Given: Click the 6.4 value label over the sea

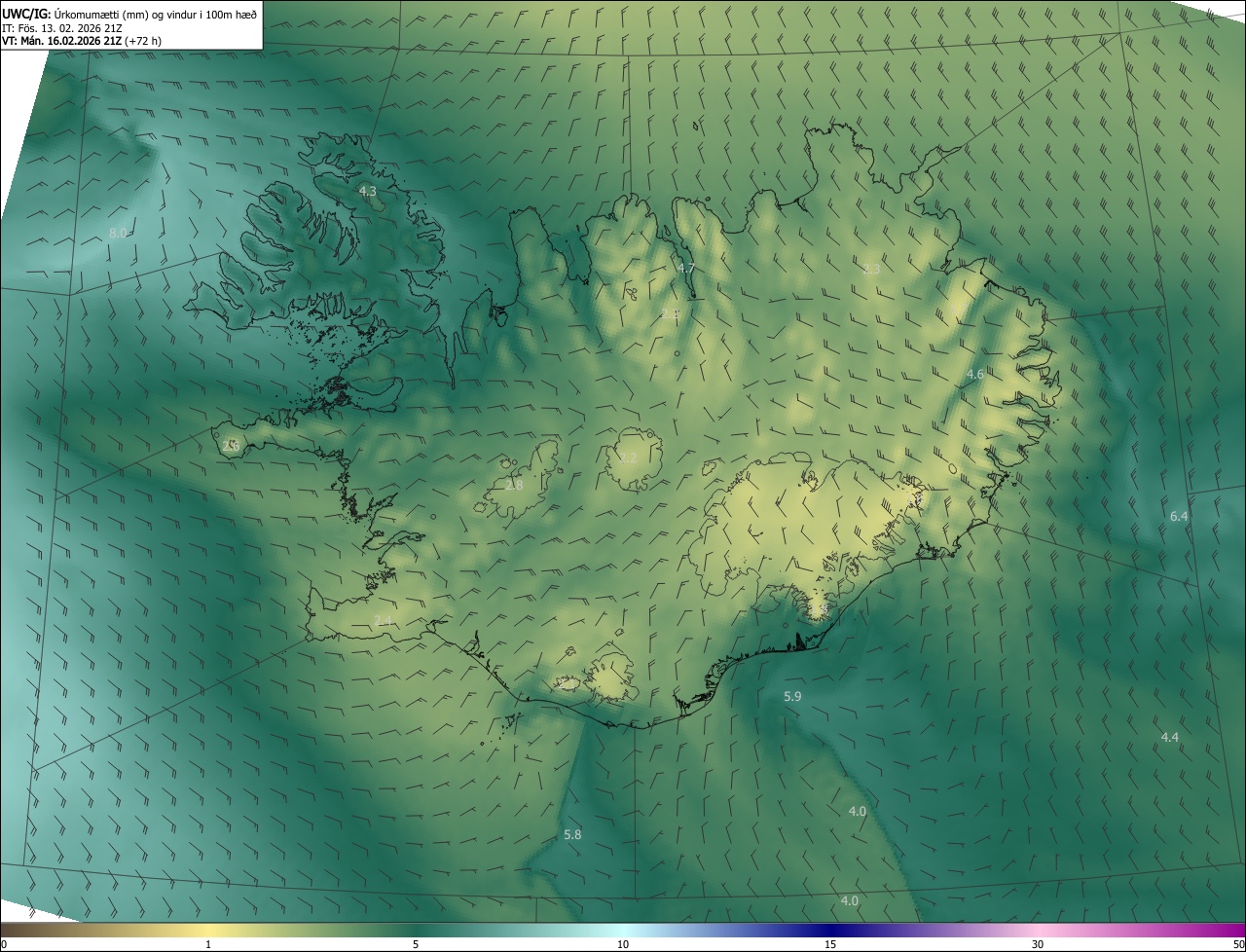Looking at the screenshot, I should (1179, 517).
